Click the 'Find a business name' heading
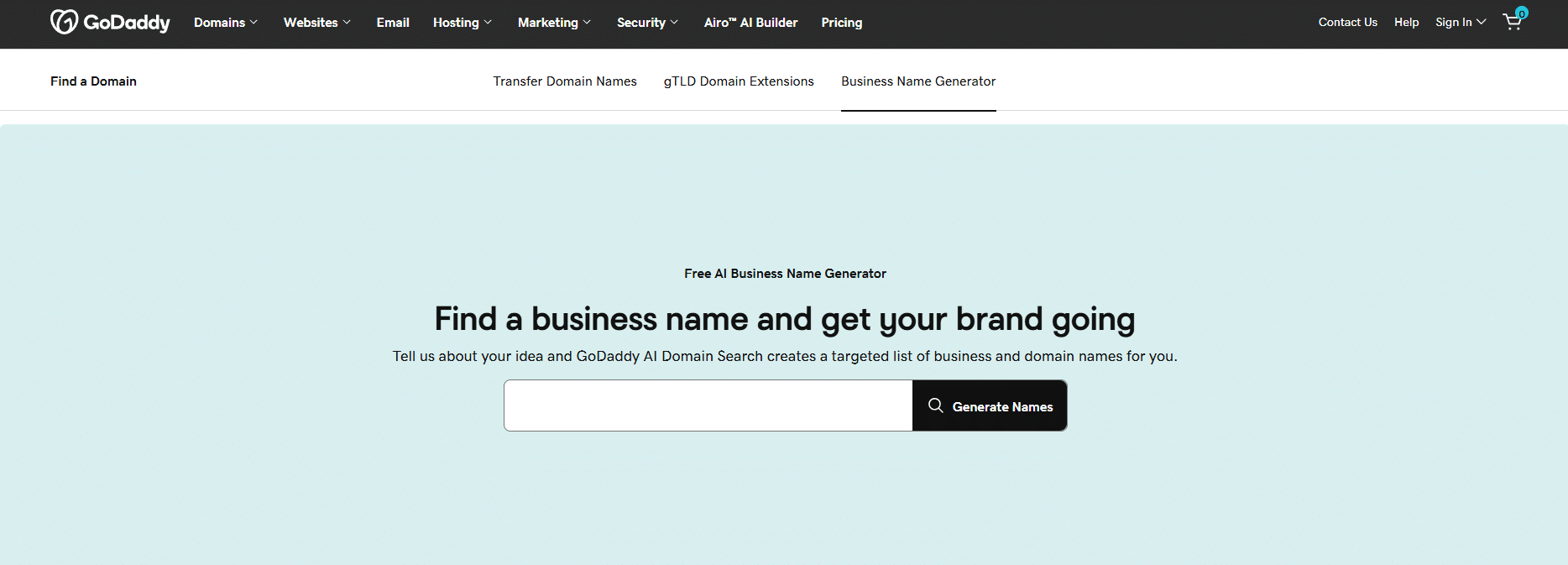The image size is (1568, 565). (x=785, y=320)
